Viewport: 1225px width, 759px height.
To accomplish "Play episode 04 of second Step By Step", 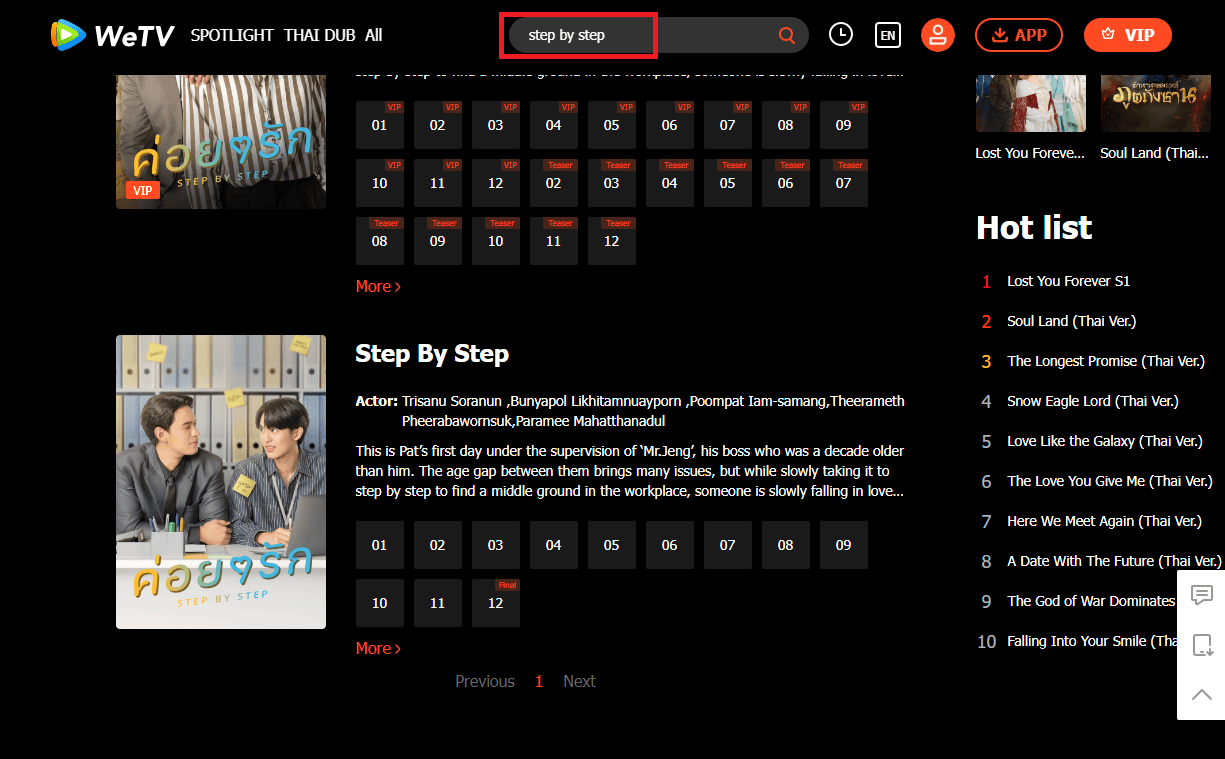I will click(x=554, y=545).
